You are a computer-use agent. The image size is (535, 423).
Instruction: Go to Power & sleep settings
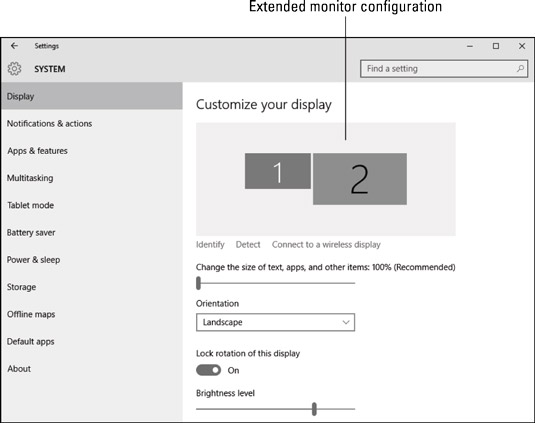tap(91, 260)
